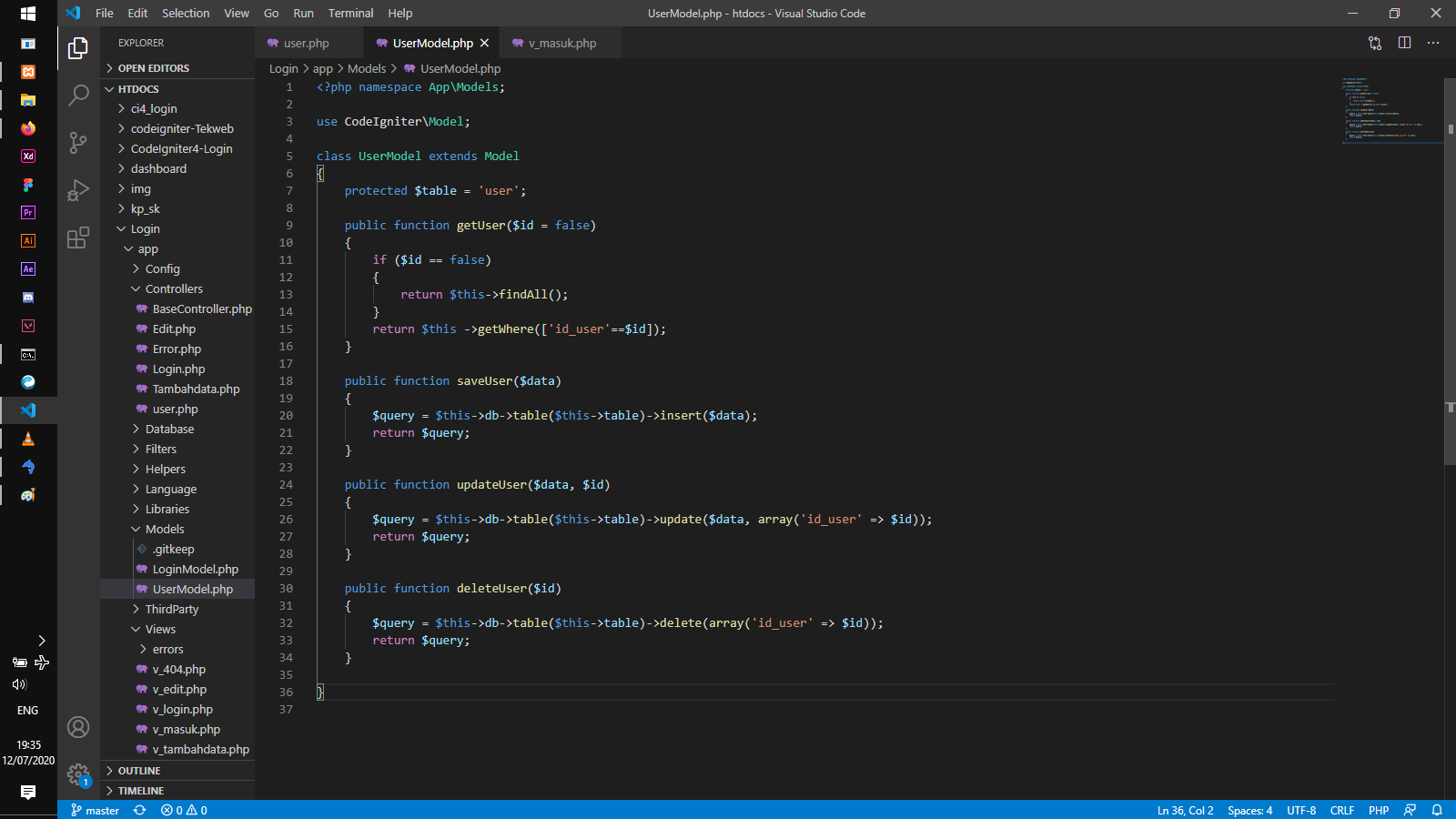Screen dimensions: 1456x819
Task: Open v_login.php file
Action: click(x=177, y=709)
